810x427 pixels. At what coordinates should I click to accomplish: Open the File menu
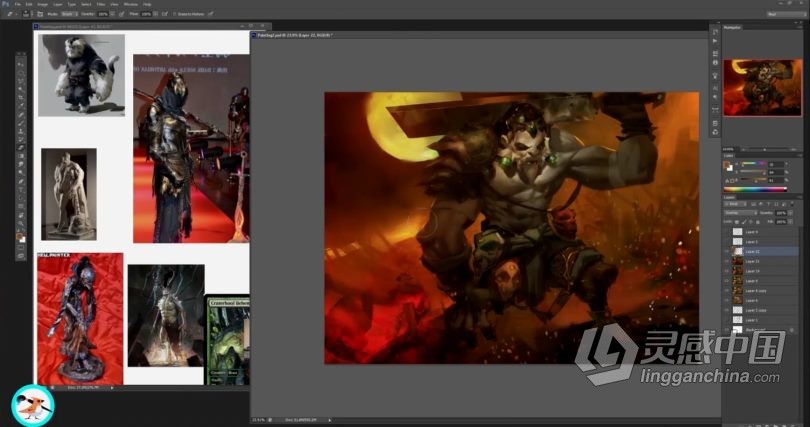point(18,4)
